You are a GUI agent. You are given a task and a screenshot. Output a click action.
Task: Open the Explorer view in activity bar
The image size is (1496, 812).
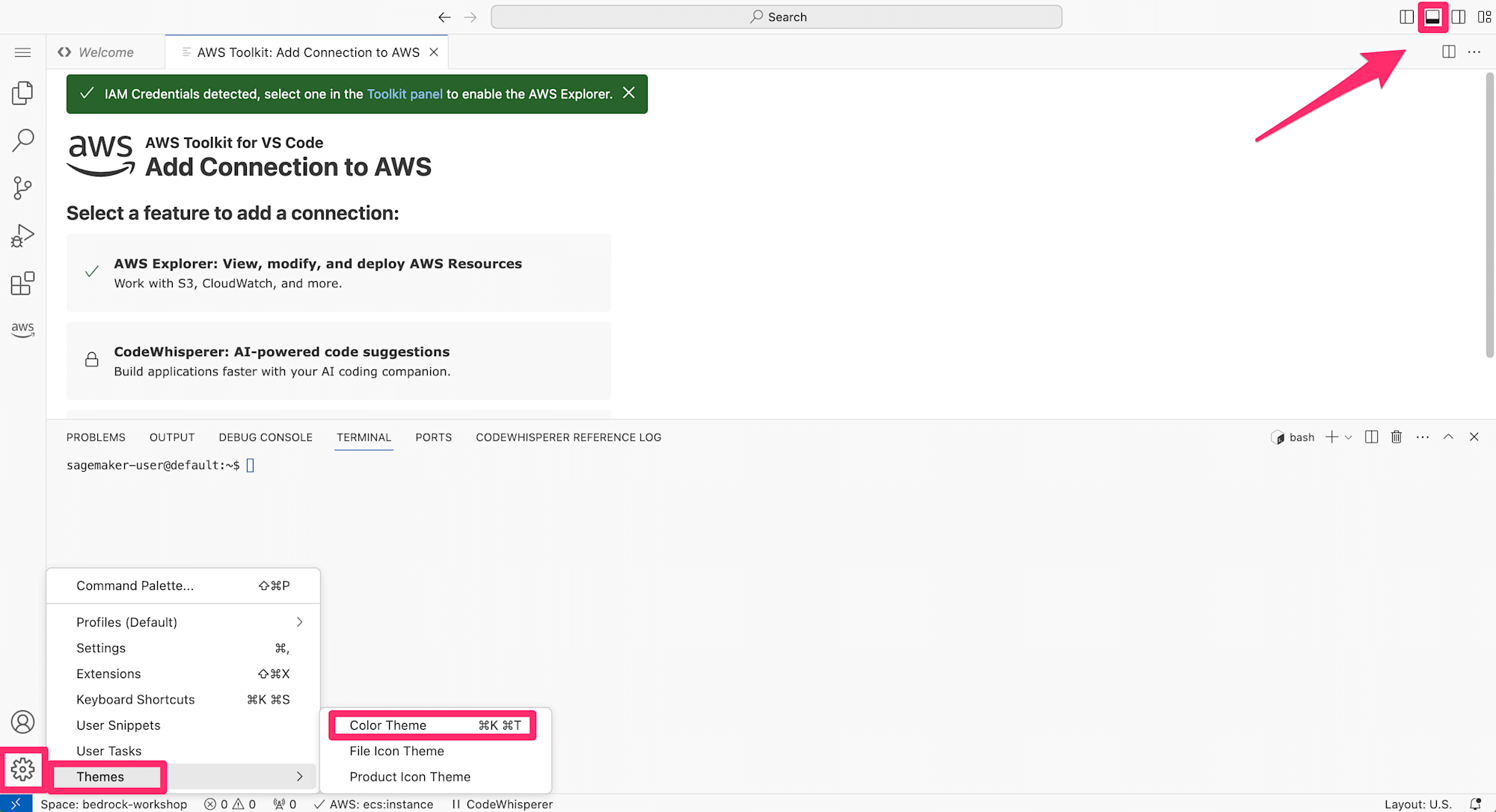(x=22, y=93)
